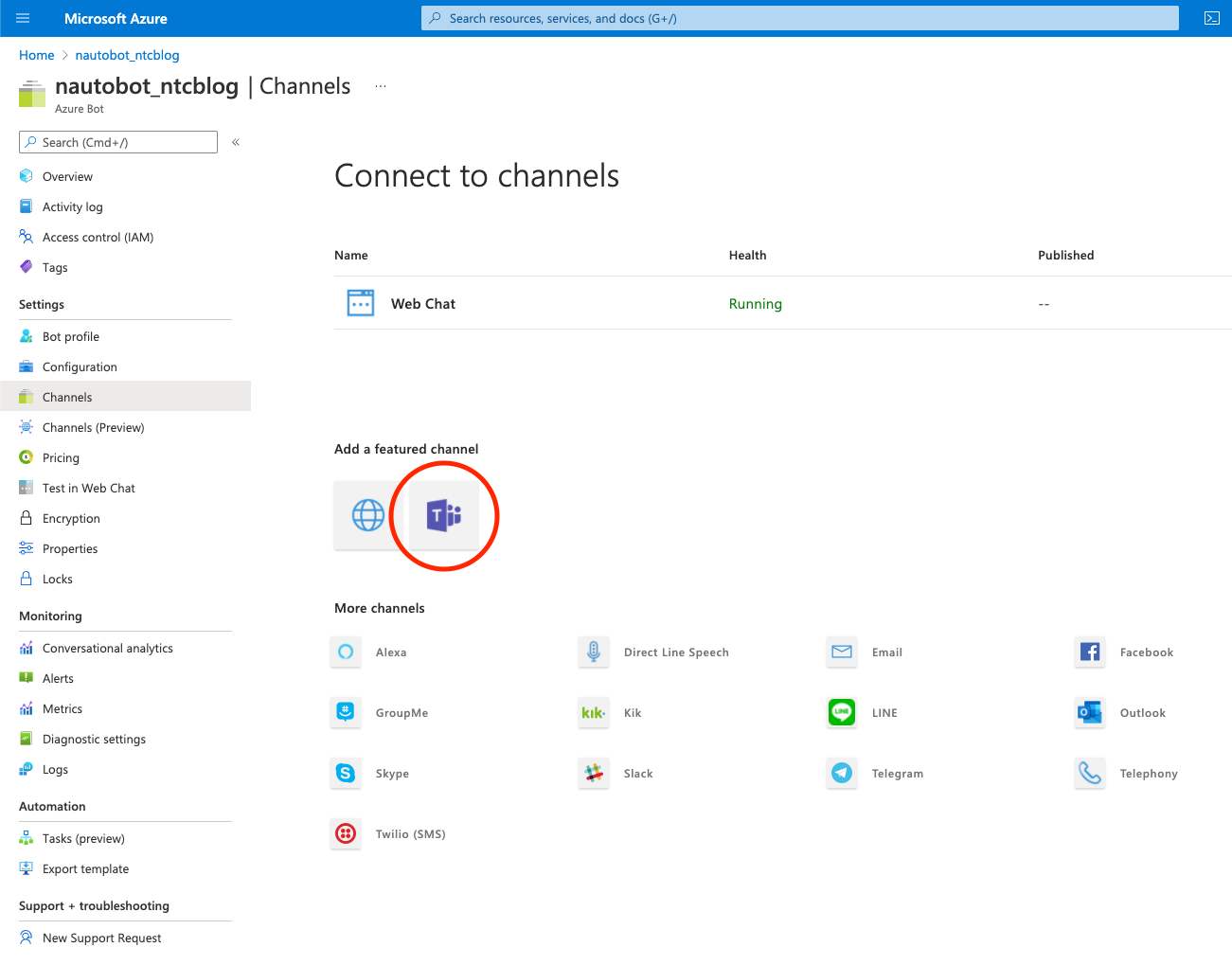The image size is (1232, 965).
Task: Open the Overview section in the sidebar
Action: (67, 176)
